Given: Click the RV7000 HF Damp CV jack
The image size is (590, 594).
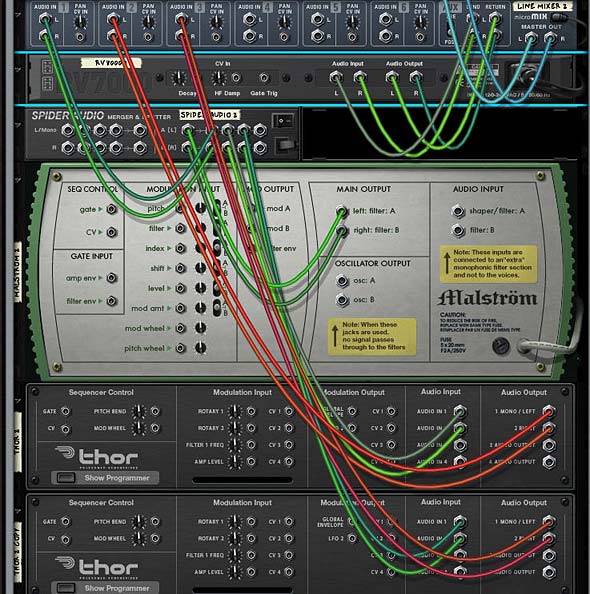Looking at the screenshot, I should pos(236,78).
